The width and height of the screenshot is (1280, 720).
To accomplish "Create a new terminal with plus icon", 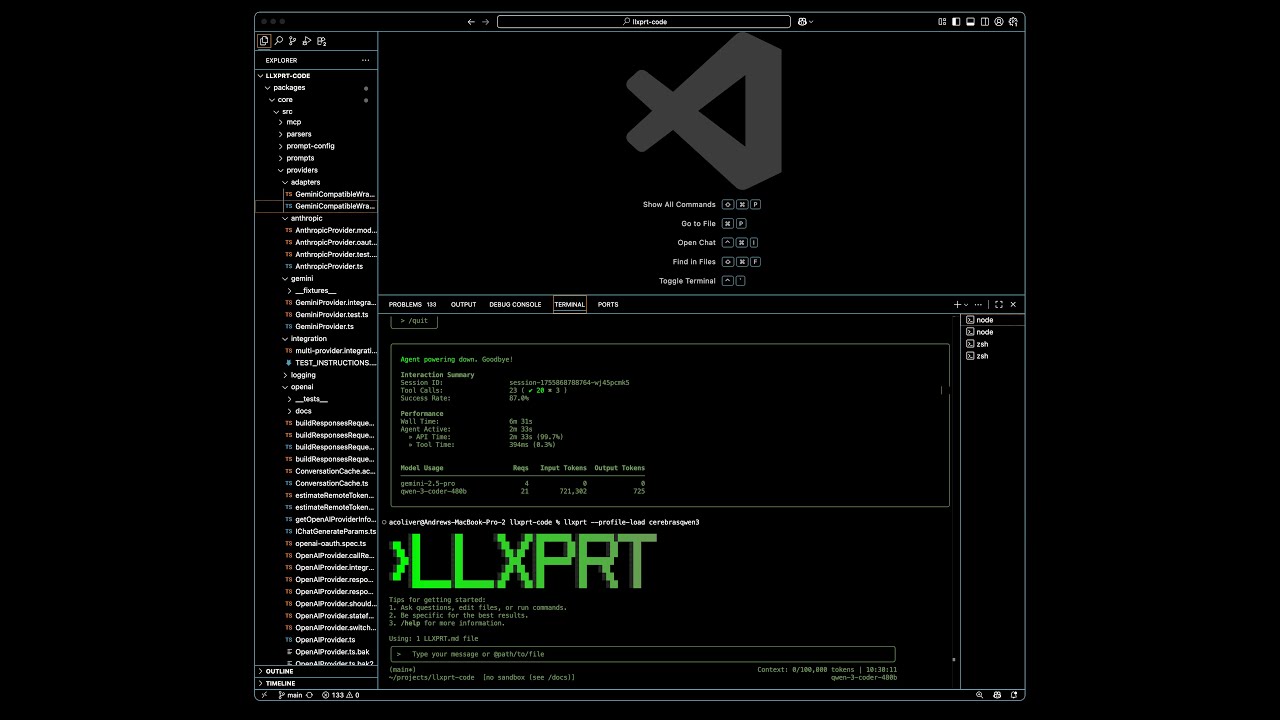I will (x=957, y=304).
